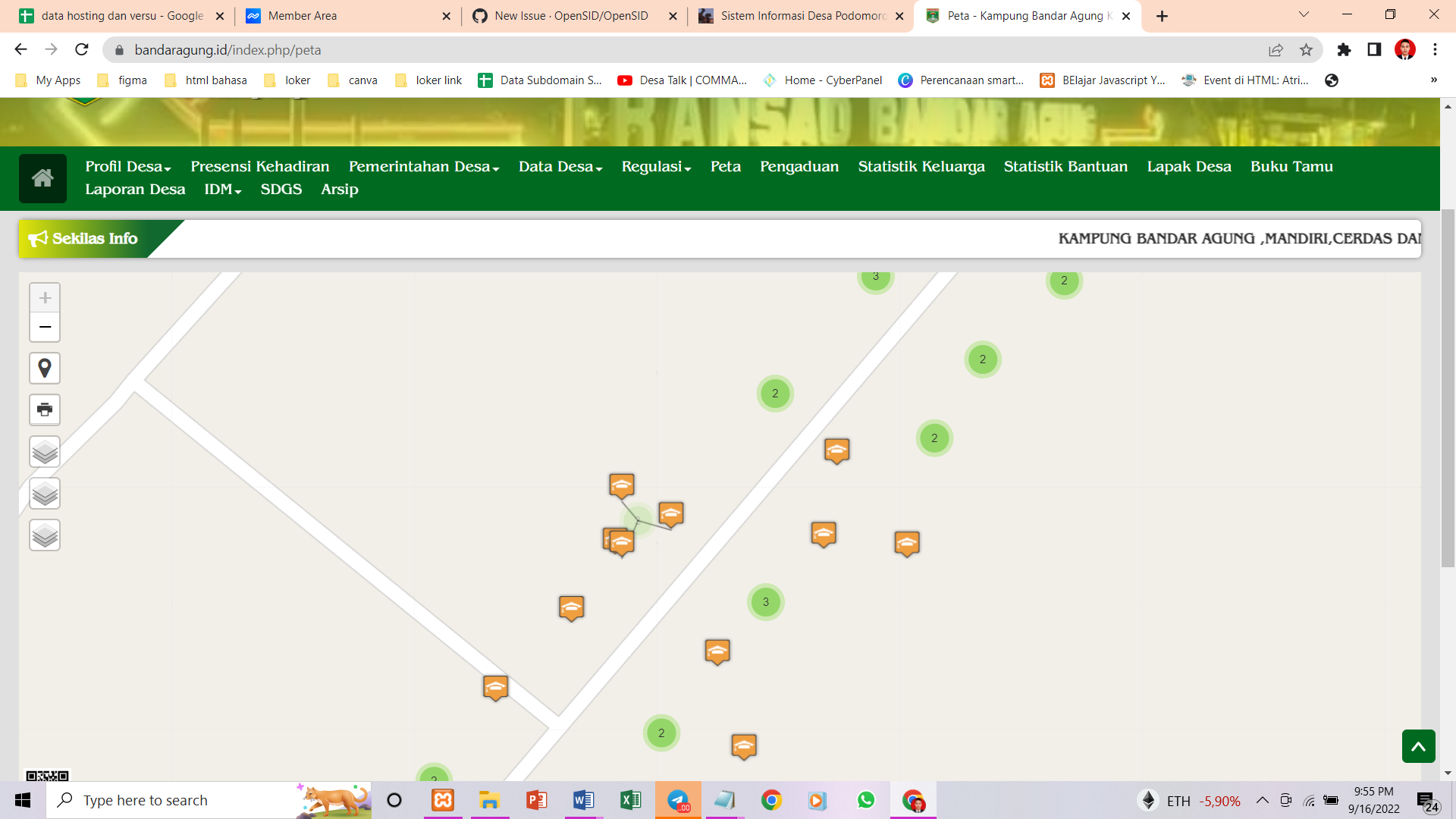Screen dimensions: 1456x819
Task: Open the first layers control on the map
Action: tap(45, 451)
